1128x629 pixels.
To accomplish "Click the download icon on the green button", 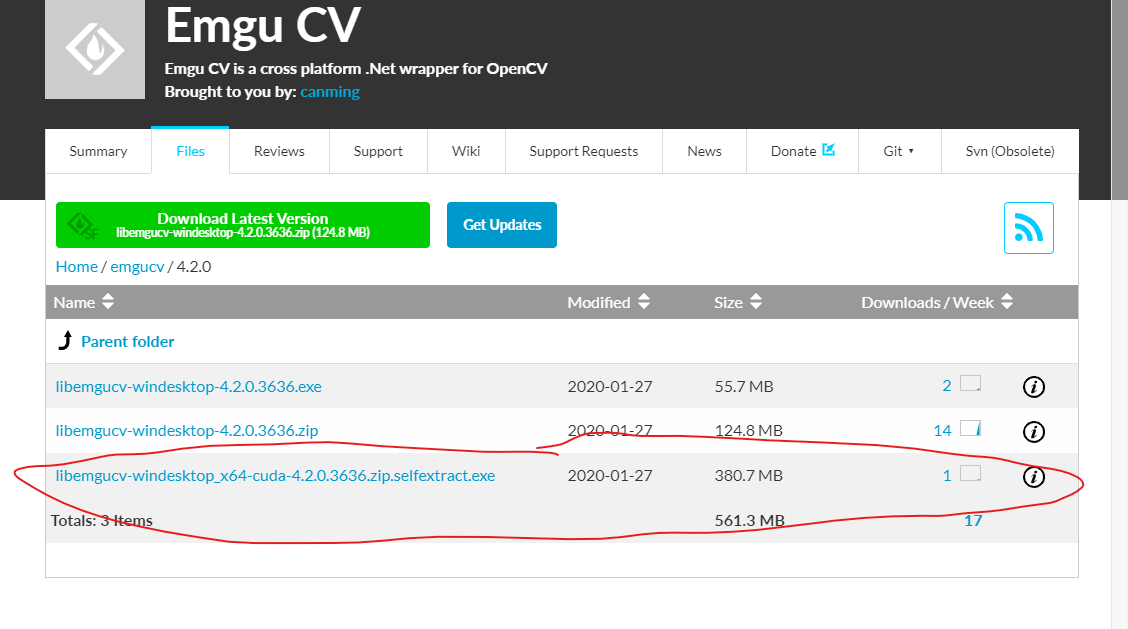I will (83, 225).
